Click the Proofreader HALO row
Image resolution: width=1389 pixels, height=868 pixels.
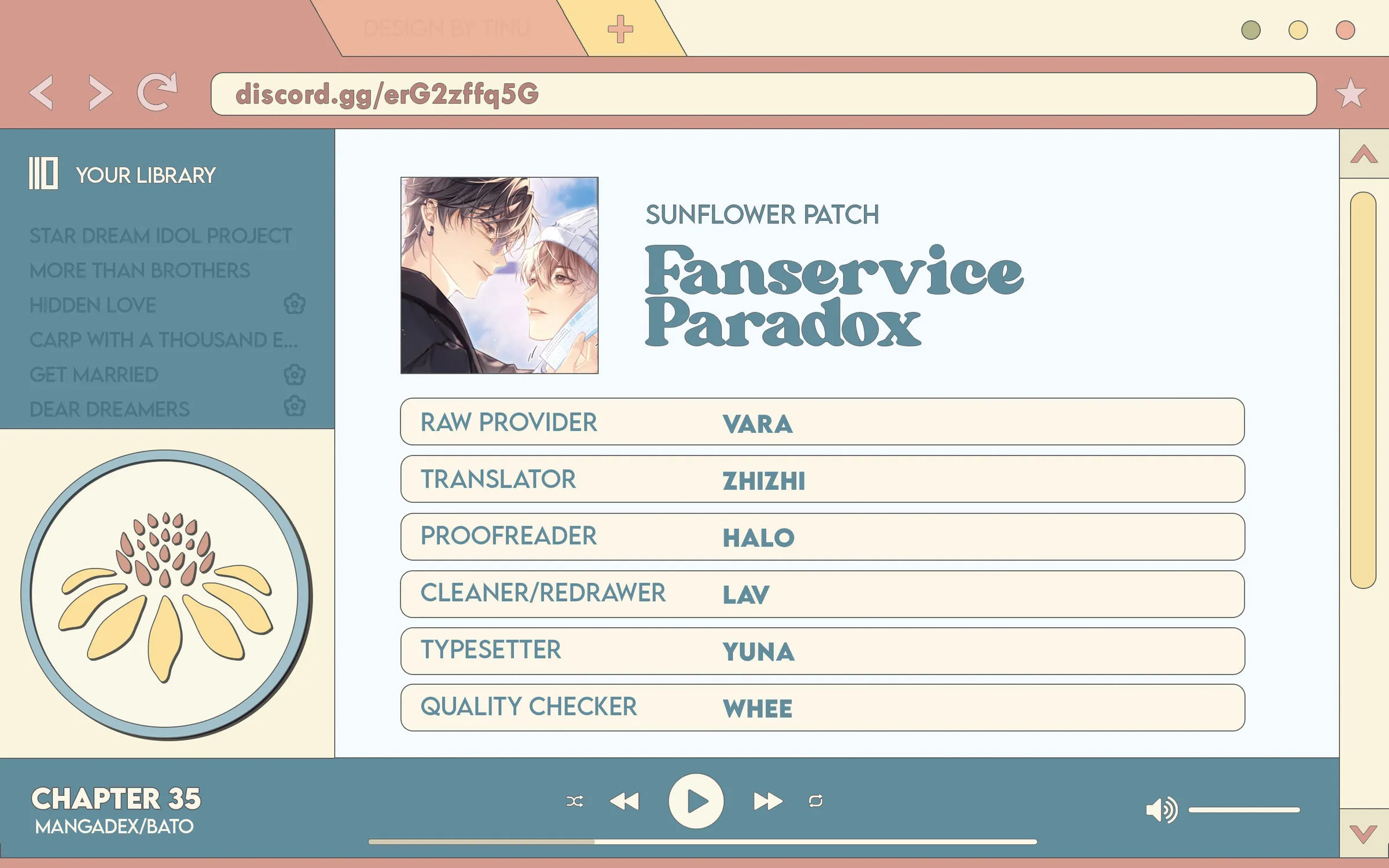pos(822,536)
